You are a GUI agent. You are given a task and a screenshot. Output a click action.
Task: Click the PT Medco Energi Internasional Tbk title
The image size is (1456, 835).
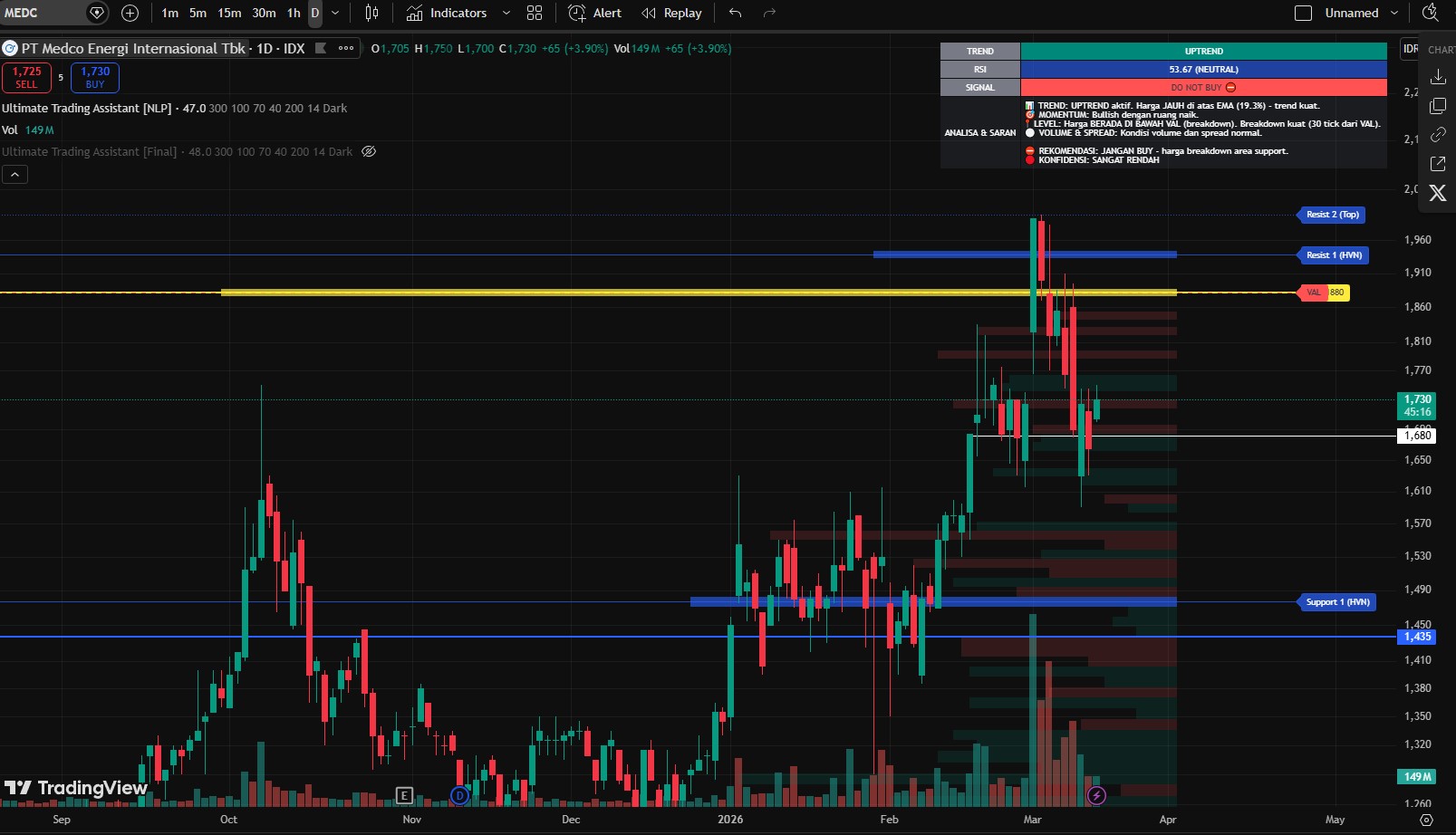(133, 48)
